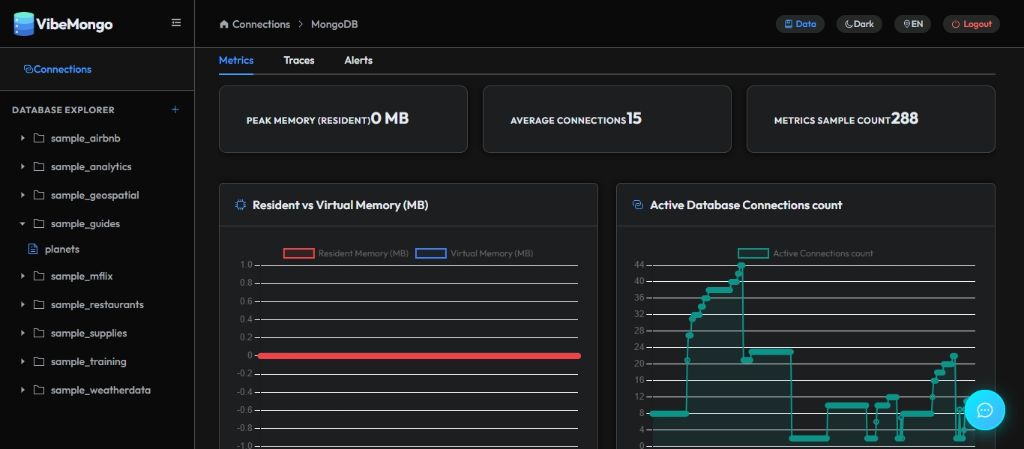The image size is (1024, 449).
Task: Collapse the sample_guides database
Action: 23,224
